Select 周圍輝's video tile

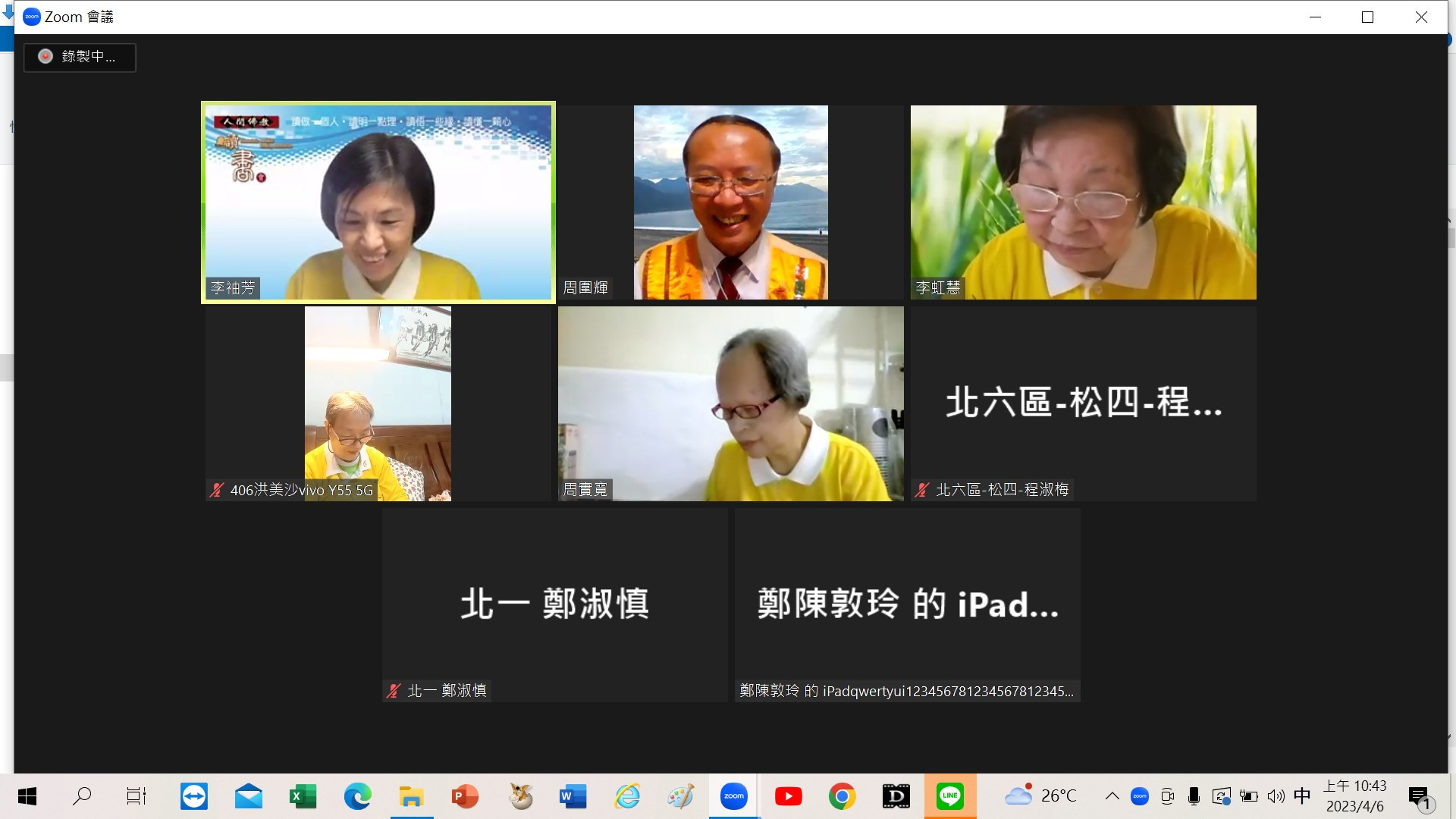(730, 202)
